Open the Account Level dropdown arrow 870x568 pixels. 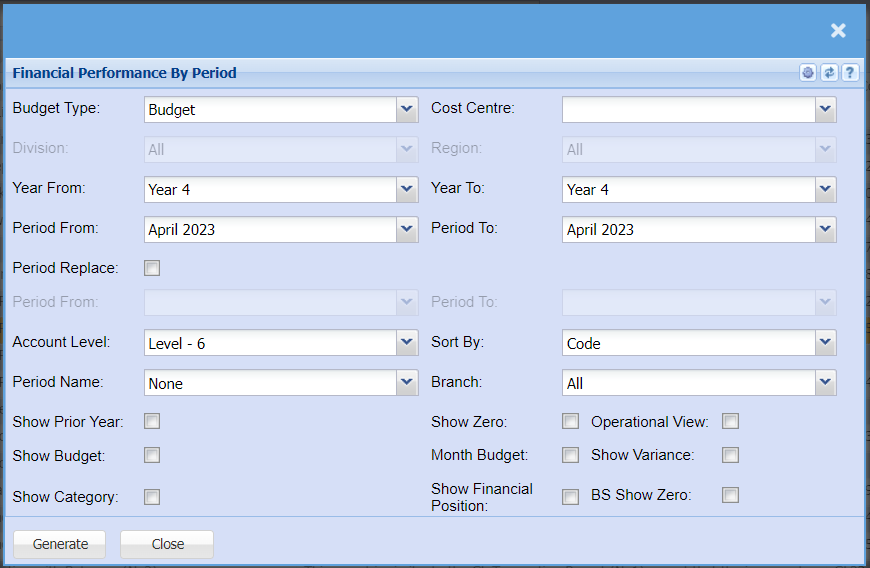tap(406, 343)
